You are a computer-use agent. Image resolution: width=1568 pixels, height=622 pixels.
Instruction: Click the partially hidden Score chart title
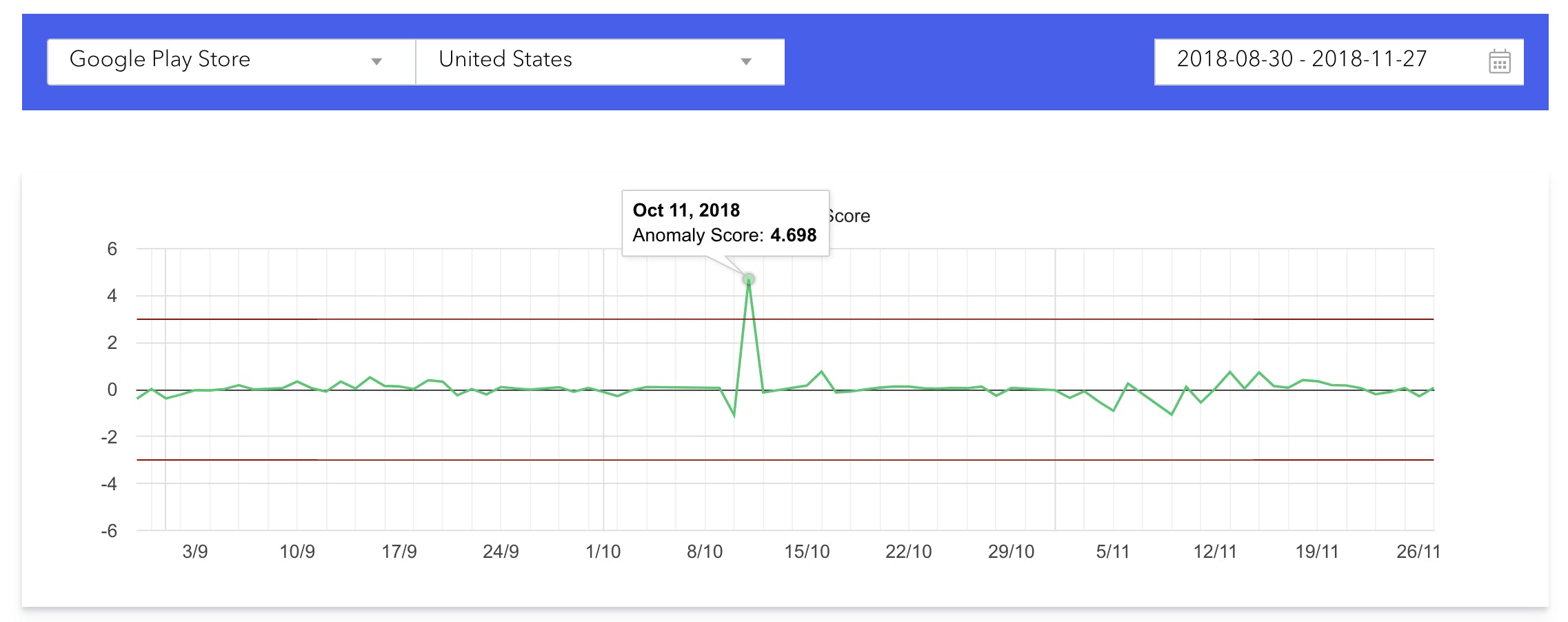[850, 217]
